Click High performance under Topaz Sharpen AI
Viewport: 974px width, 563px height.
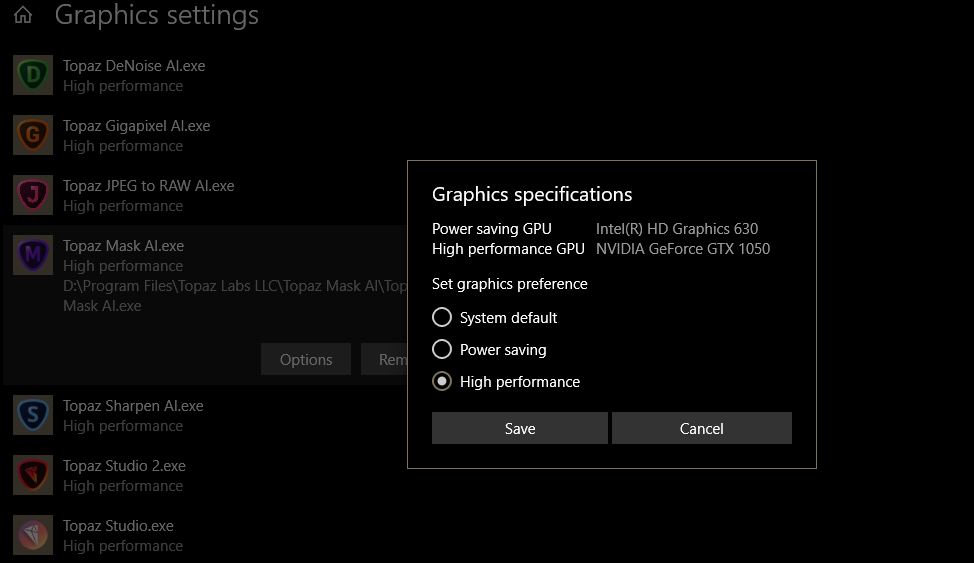point(123,426)
